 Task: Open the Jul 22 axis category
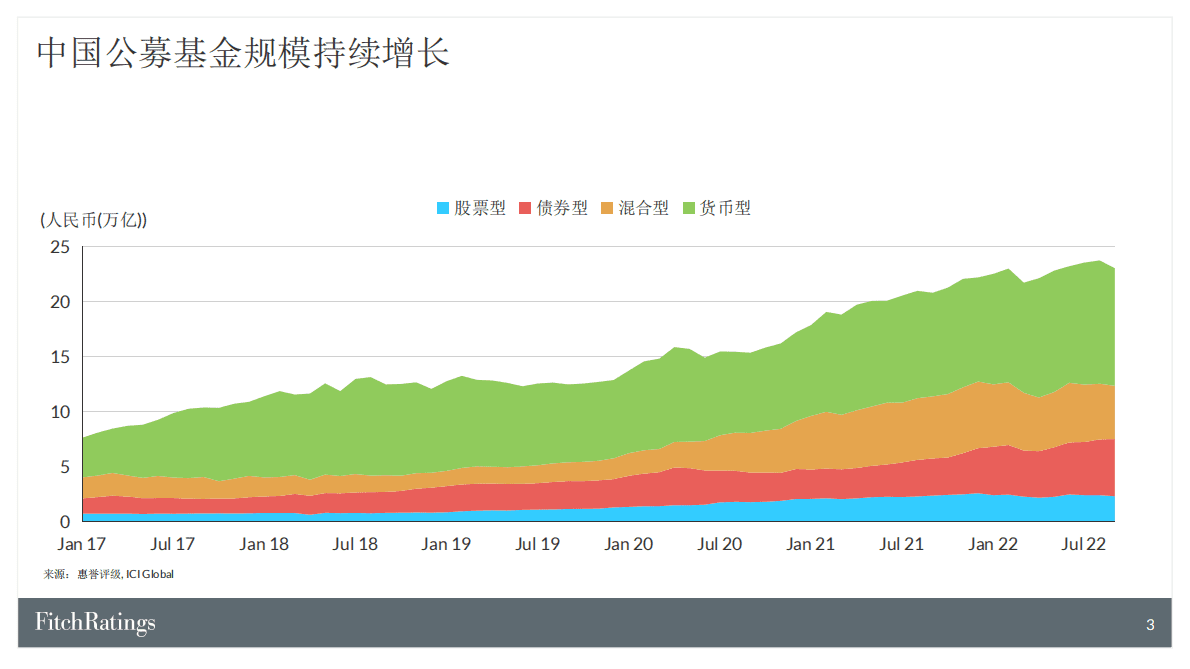(x=1084, y=543)
